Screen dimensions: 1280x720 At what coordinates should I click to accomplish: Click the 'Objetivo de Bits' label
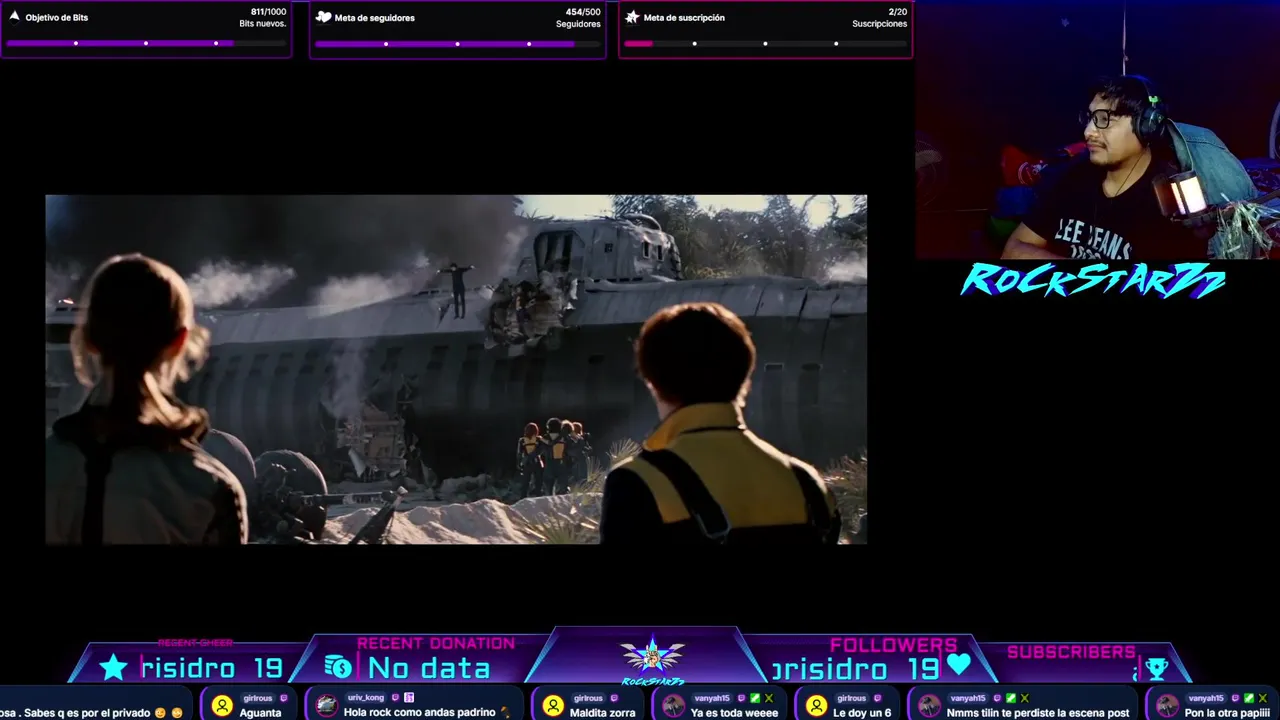tap(57, 18)
